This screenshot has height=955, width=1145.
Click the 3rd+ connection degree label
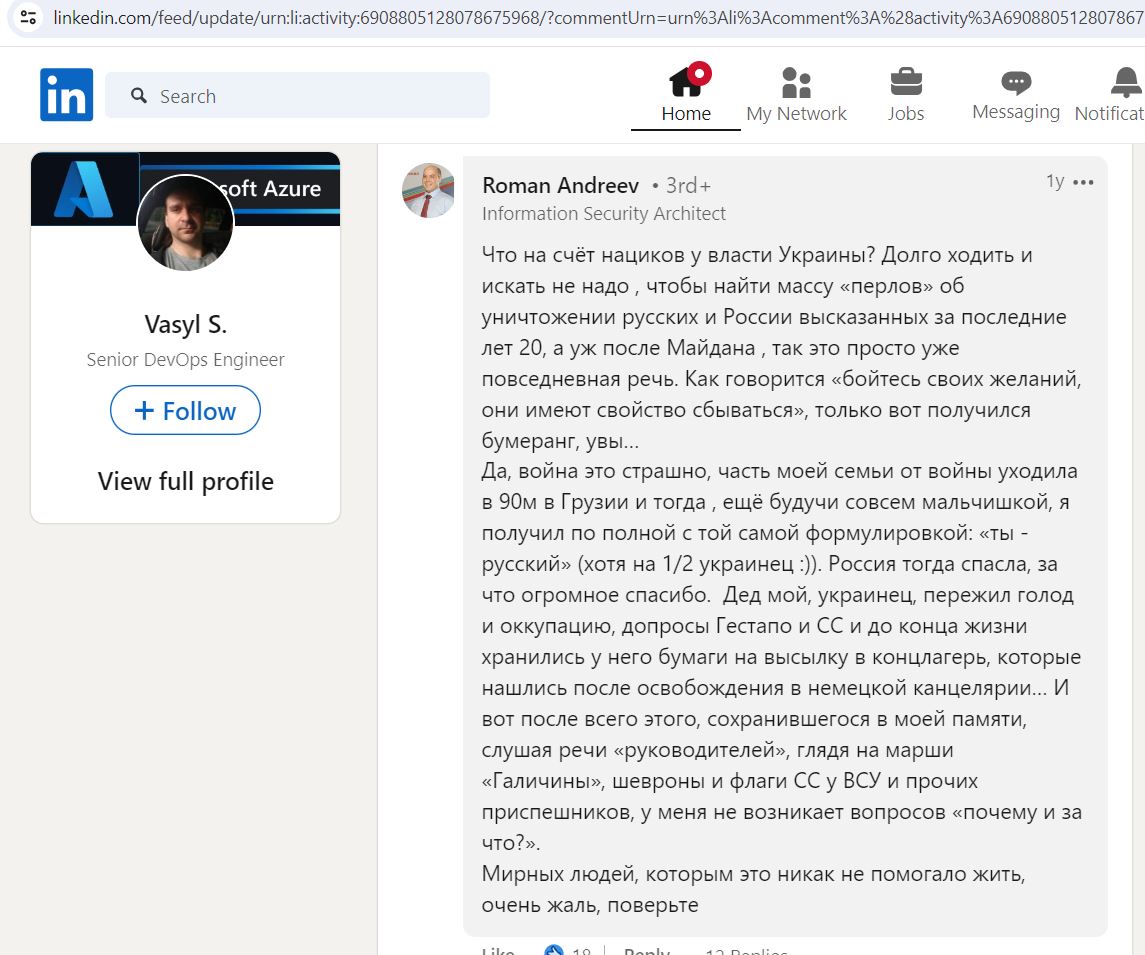[x=688, y=185]
